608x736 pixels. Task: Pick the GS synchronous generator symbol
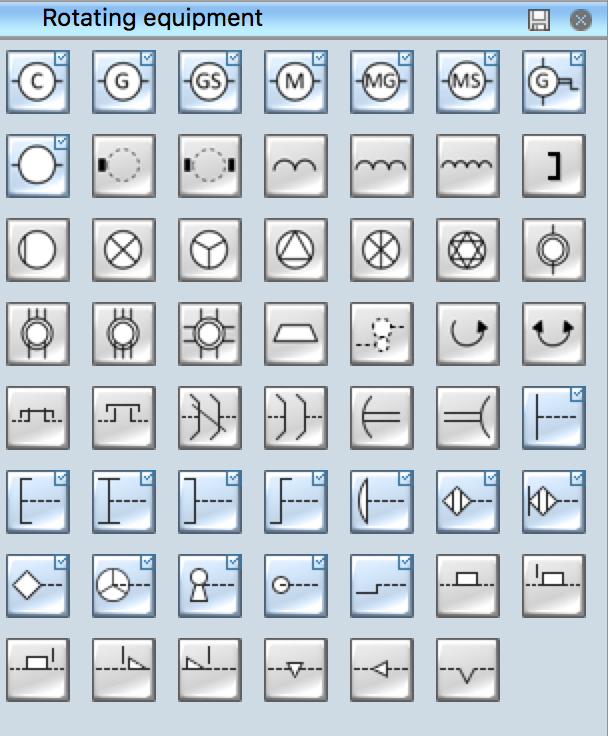(x=210, y=82)
